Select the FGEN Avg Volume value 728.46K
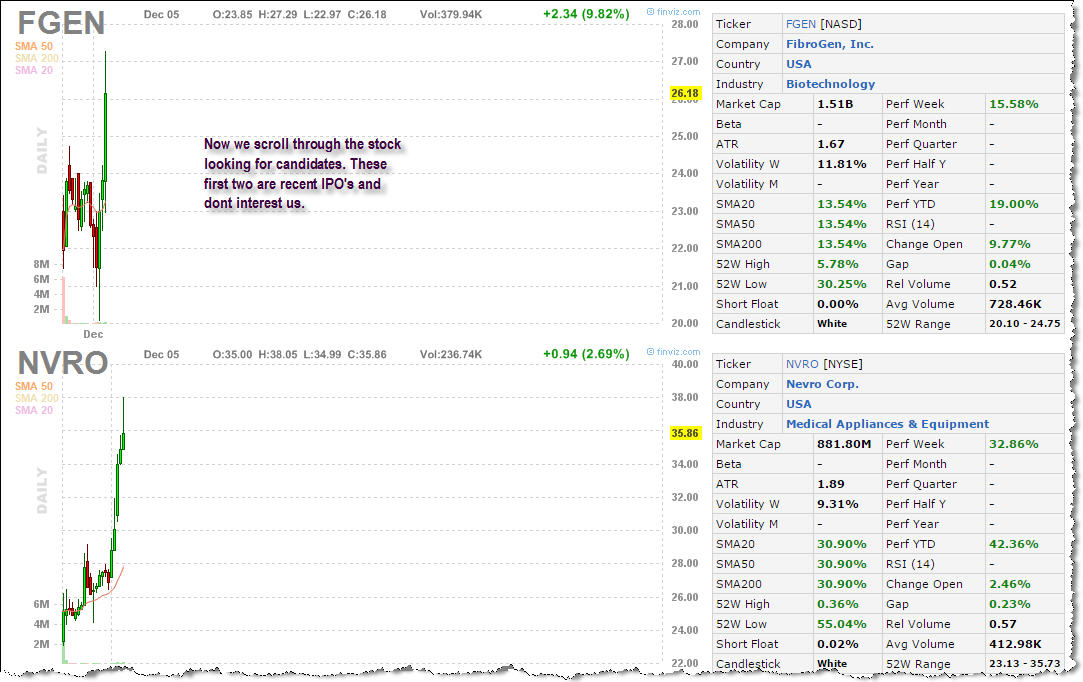Screen dimensions: 1083x682 point(1015,305)
